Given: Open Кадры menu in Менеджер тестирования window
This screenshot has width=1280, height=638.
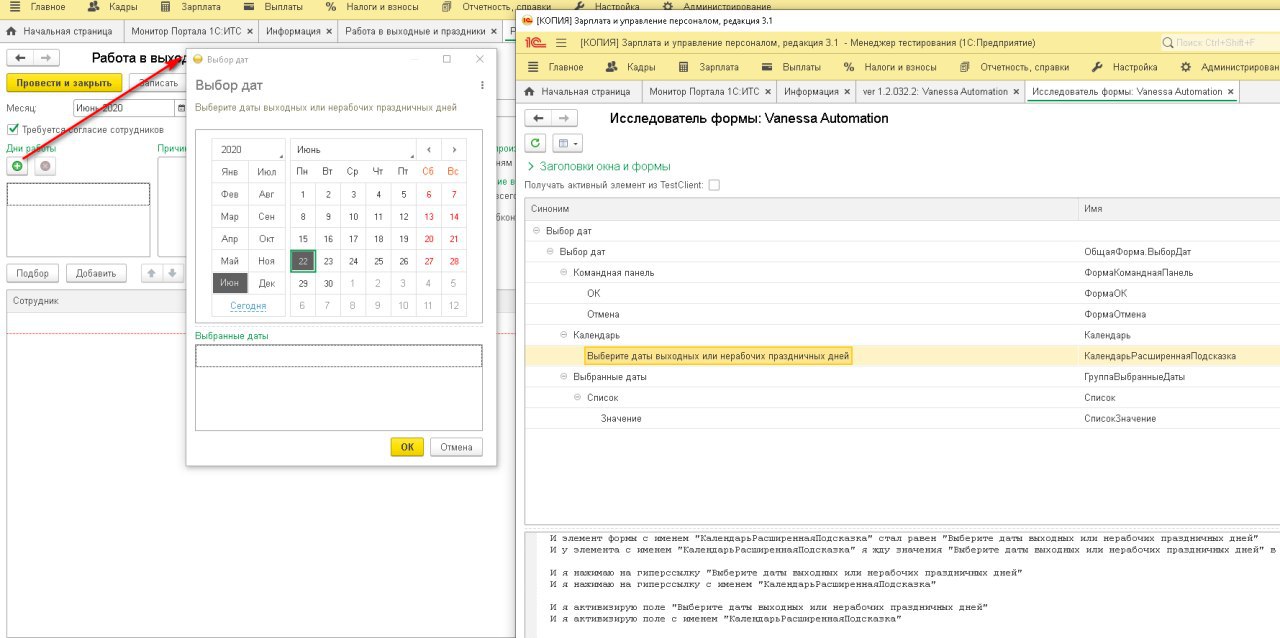Looking at the screenshot, I should (x=630, y=67).
